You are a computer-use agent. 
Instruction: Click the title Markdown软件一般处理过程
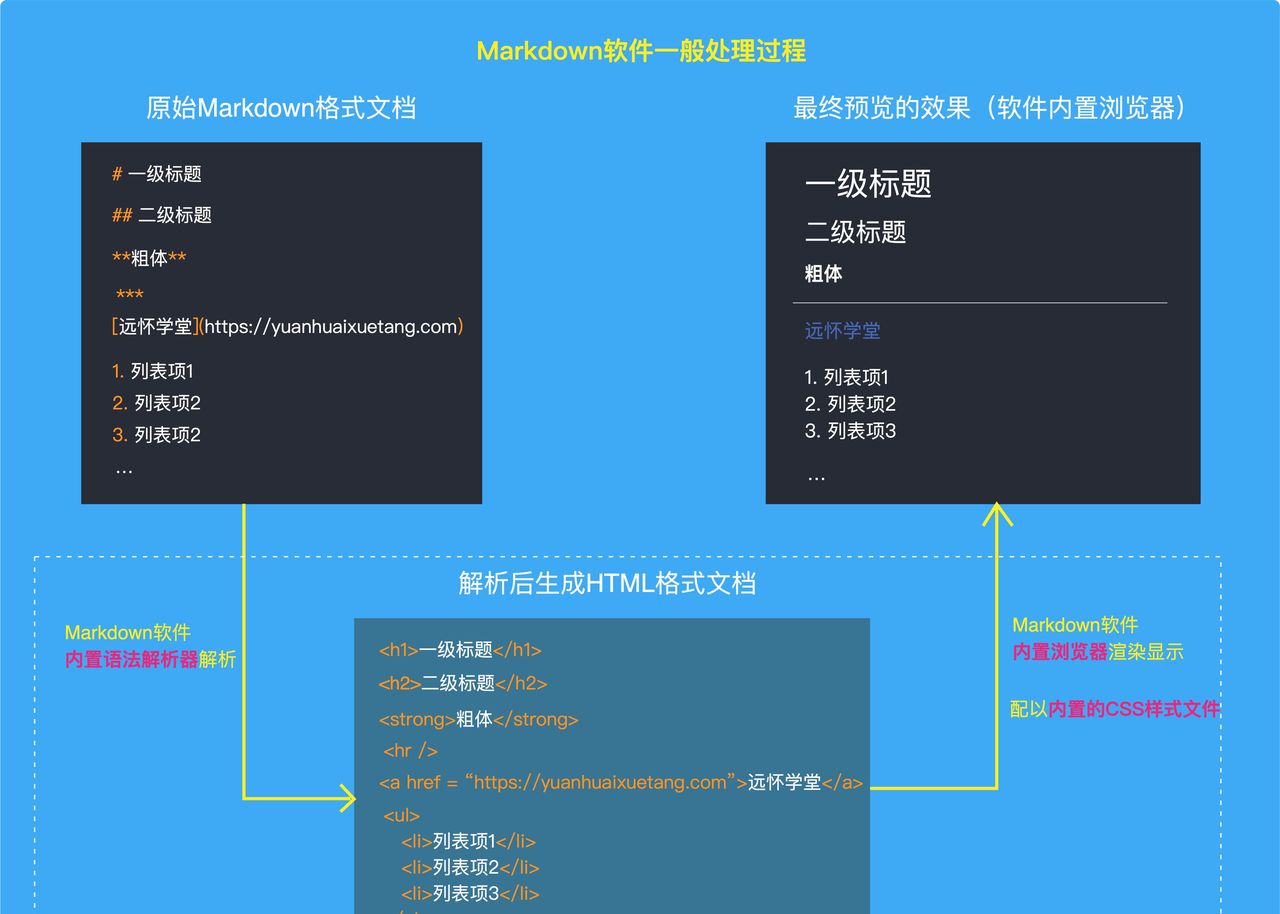(643, 50)
